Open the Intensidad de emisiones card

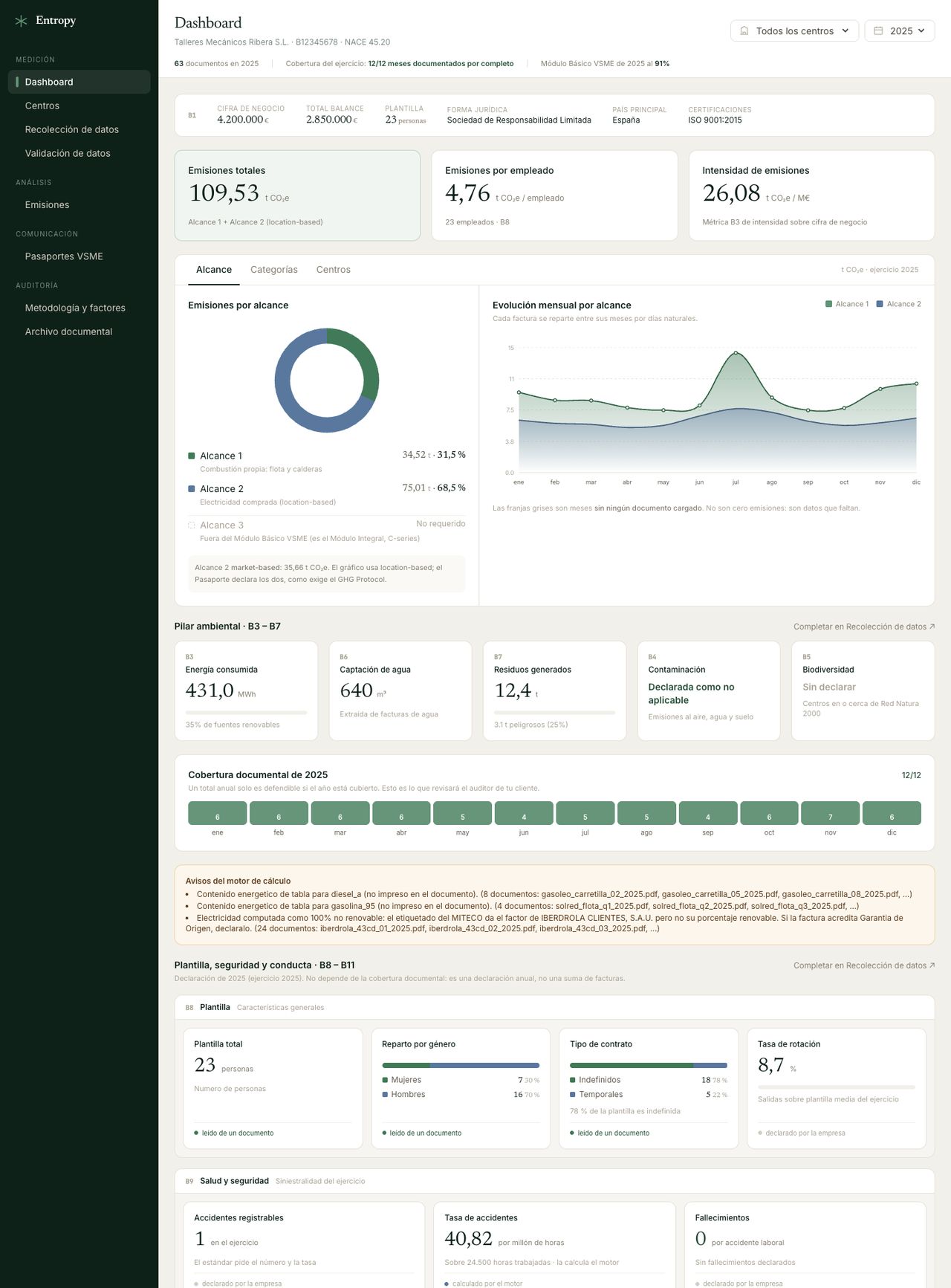click(x=811, y=195)
